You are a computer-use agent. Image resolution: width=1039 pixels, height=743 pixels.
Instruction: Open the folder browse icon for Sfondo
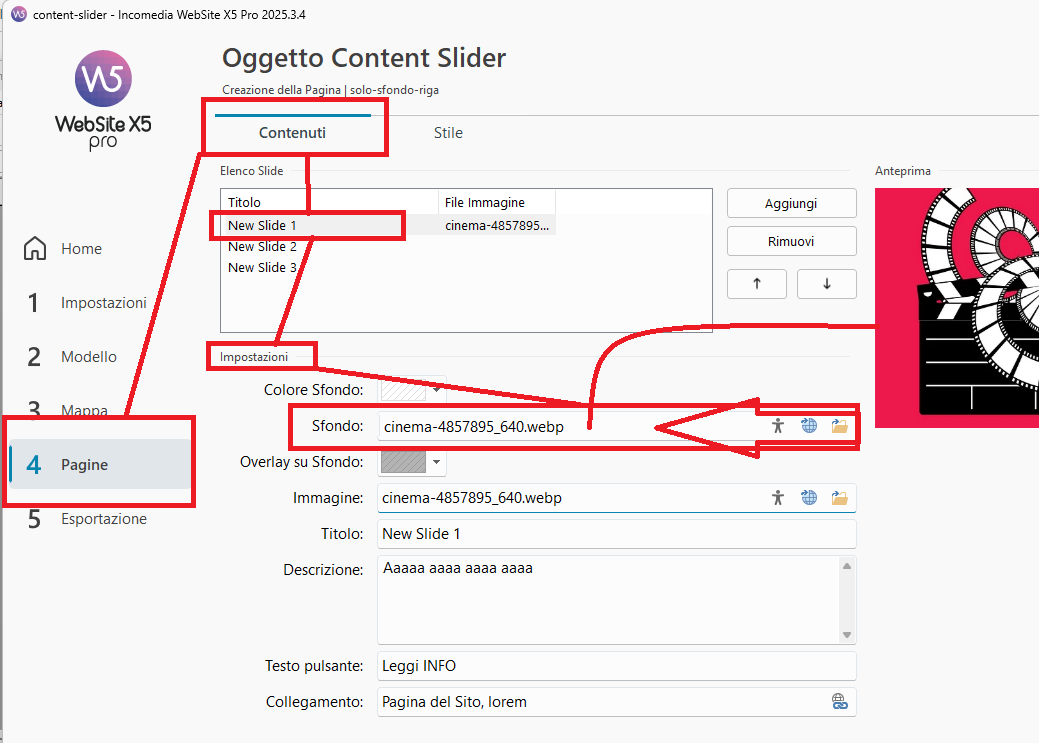tap(839, 426)
